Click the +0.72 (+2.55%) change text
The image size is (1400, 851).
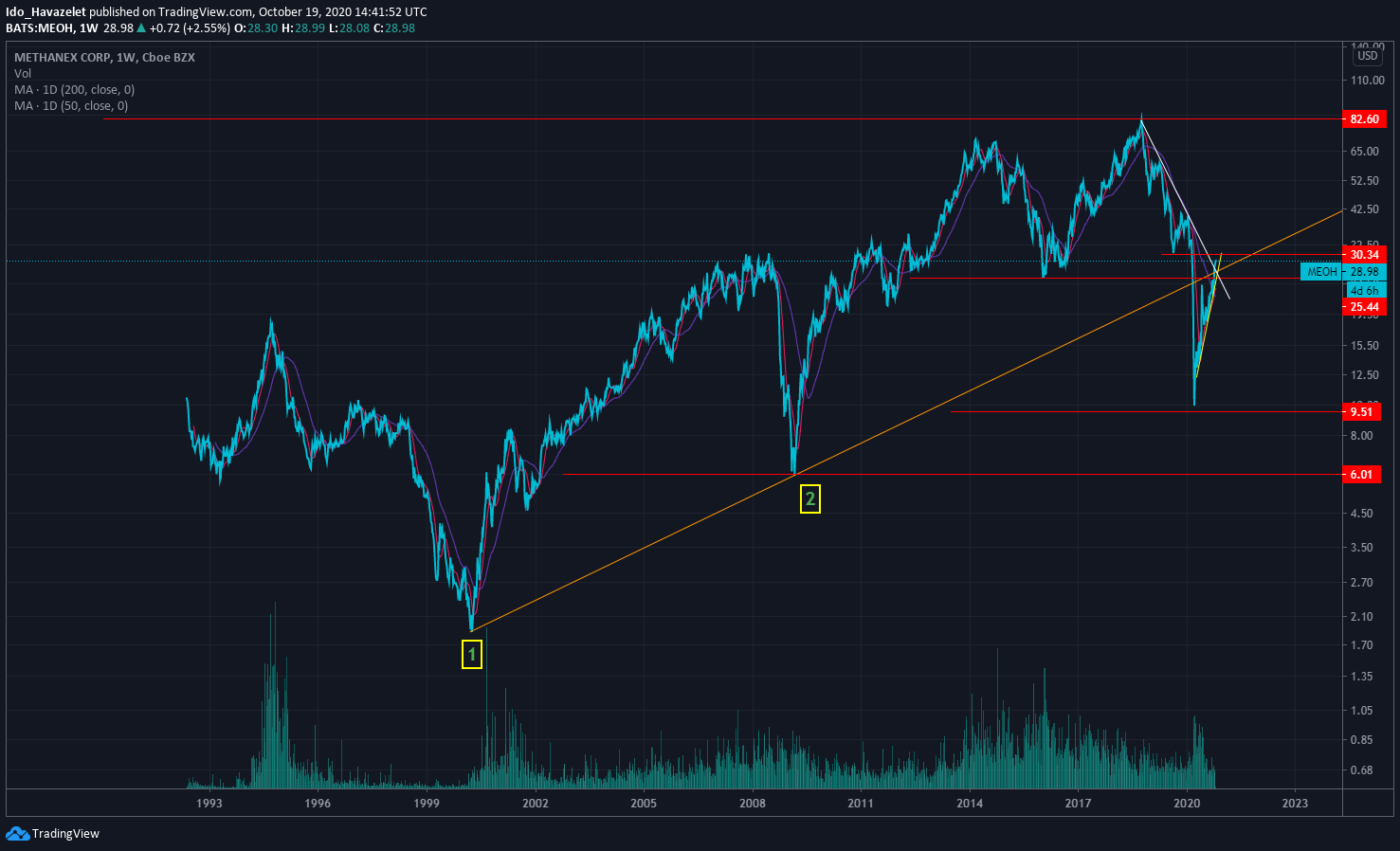(190, 28)
